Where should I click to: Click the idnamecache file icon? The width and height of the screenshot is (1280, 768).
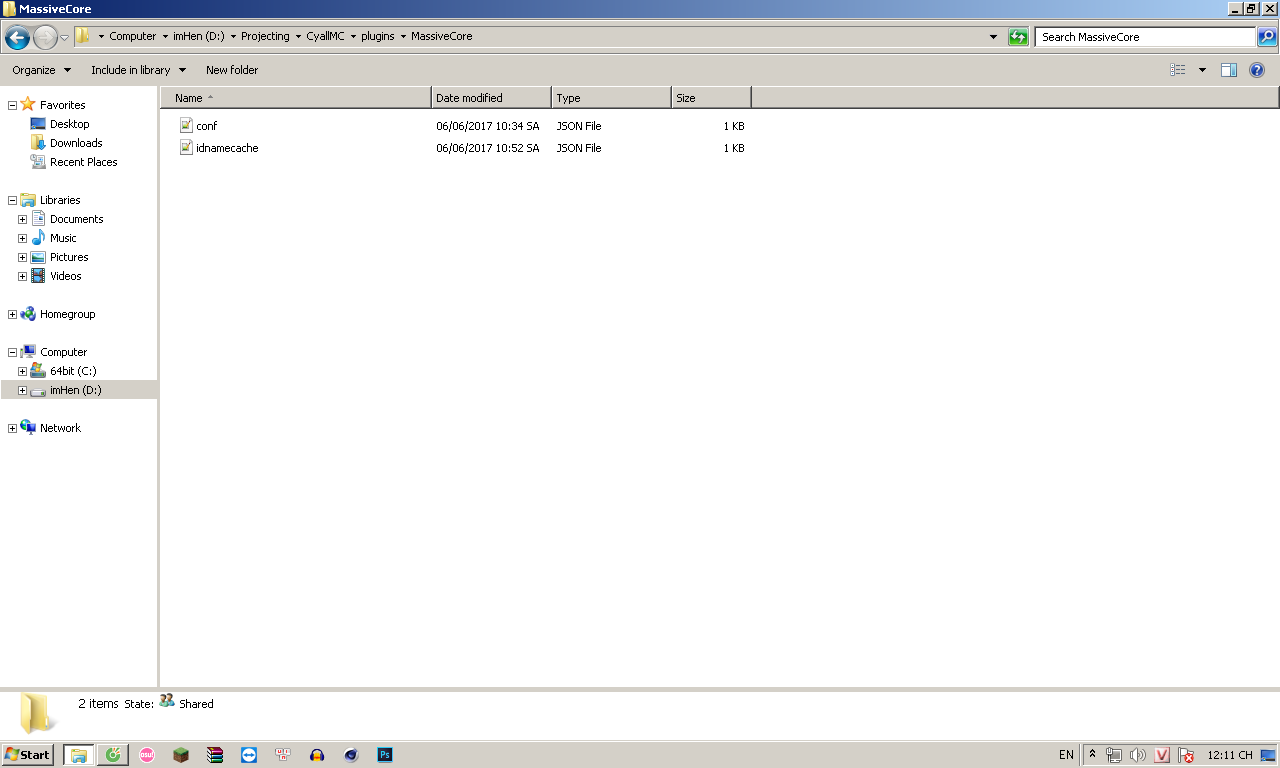186,147
